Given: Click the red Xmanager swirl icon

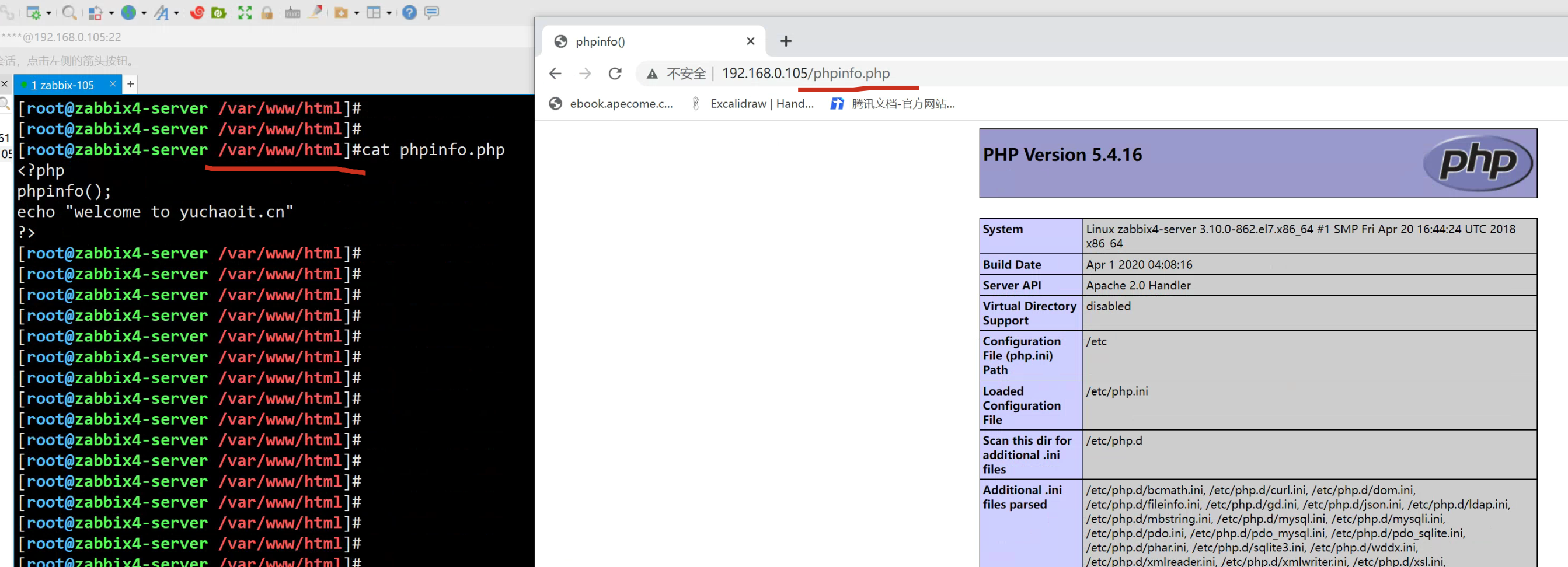Looking at the screenshot, I should [197, 13].
